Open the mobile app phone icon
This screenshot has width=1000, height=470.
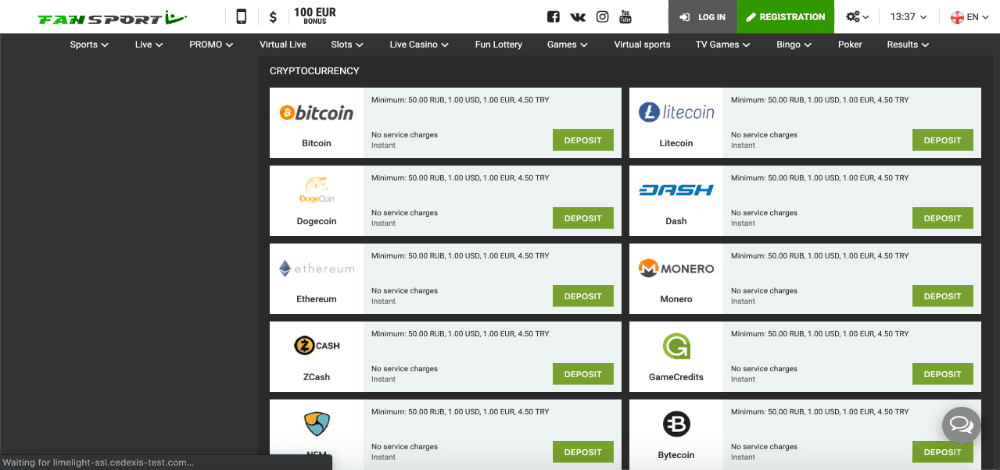[241, 17]
